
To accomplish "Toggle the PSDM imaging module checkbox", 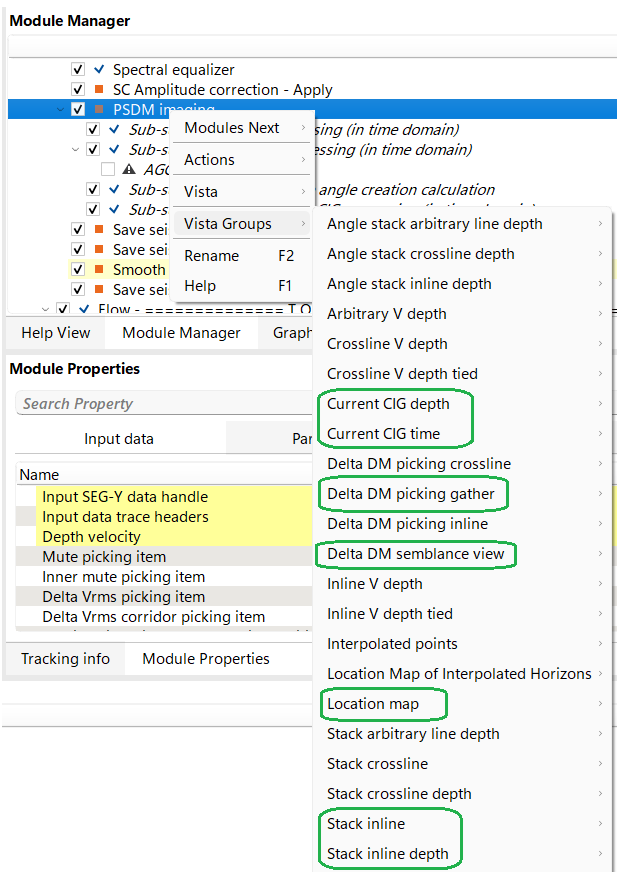I will pyautogui.click(x=78, y=110).
